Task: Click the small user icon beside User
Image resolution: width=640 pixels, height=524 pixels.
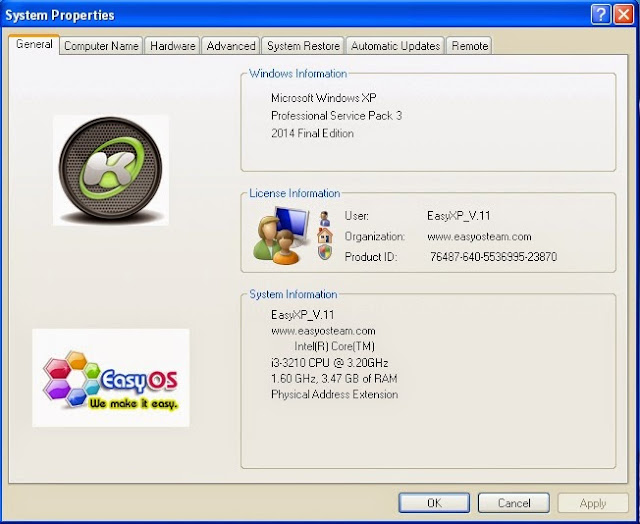Action: coord(325,219)
